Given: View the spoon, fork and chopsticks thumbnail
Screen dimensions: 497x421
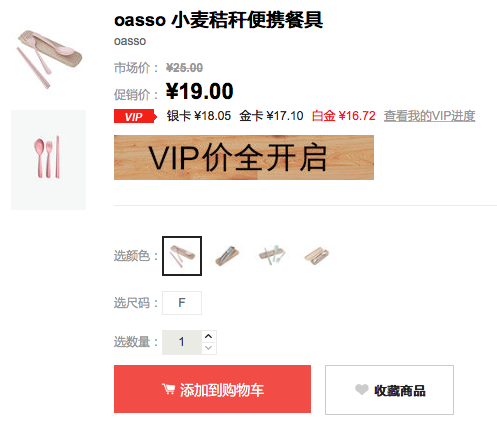Looking at the screenshot, I should click(x=49, y=160).
